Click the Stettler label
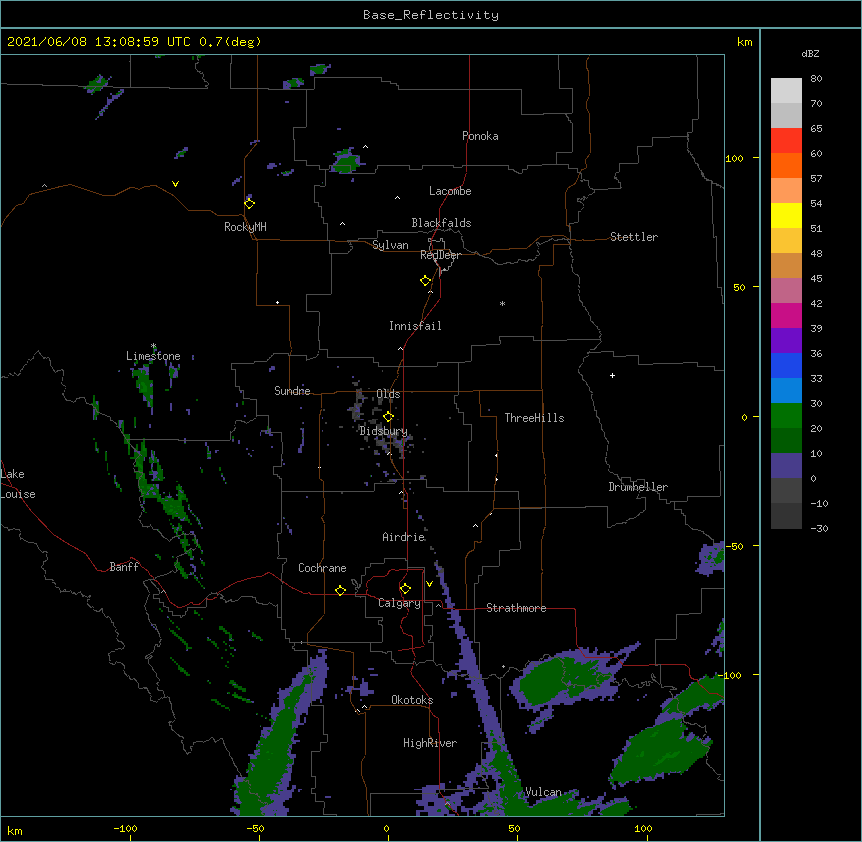The image size is (862, 842). (x=634, y=237)
